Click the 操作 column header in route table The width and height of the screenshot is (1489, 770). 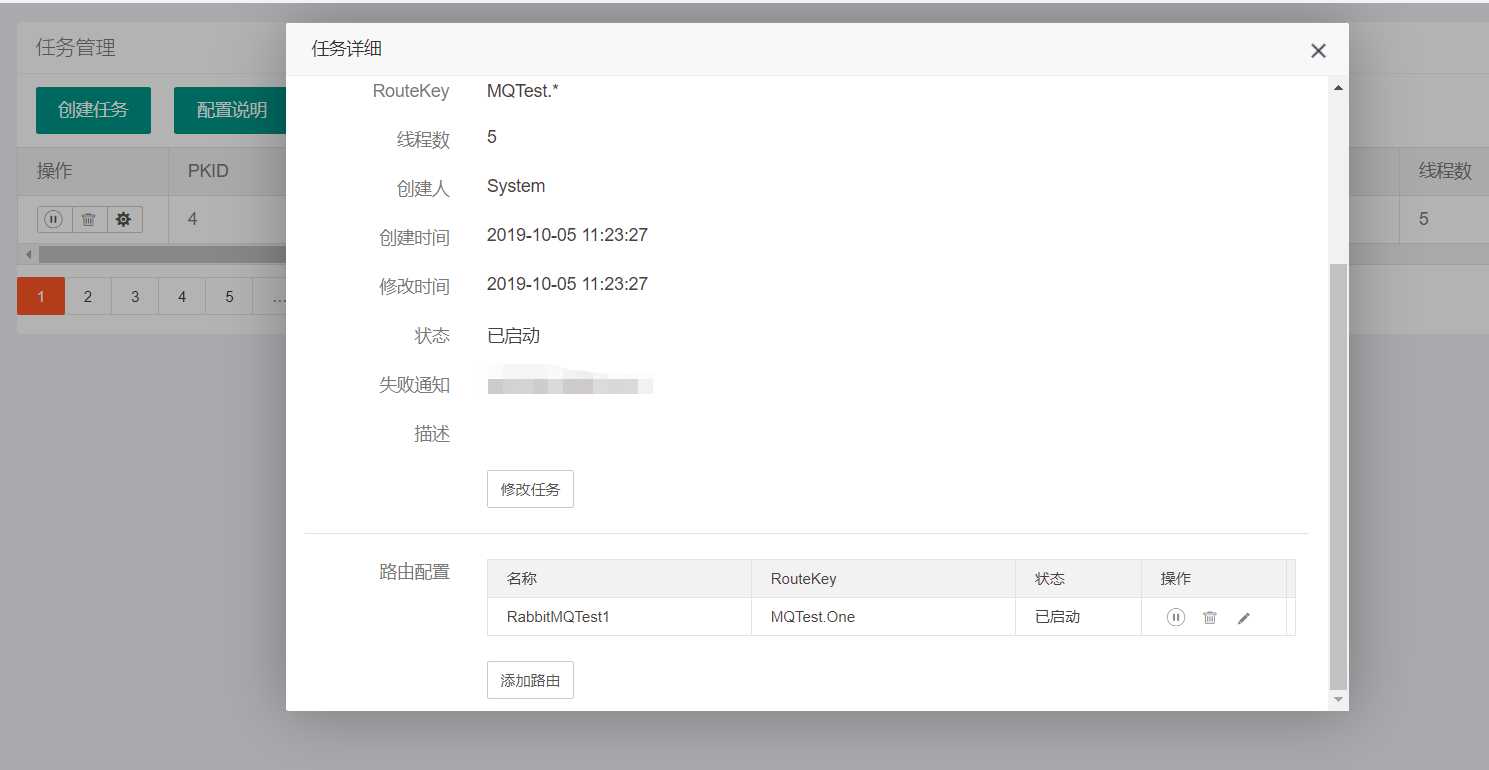click(x=1214, y=579)
